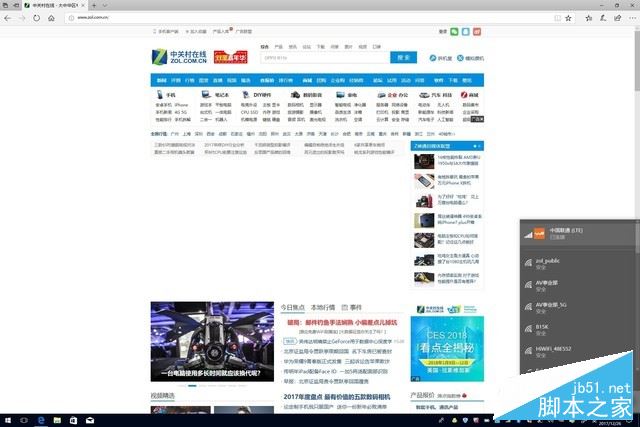The height and width of the screenshot is (427, 640).
Task: Open the Windows Start menu
Action: [x=8, y=420]
